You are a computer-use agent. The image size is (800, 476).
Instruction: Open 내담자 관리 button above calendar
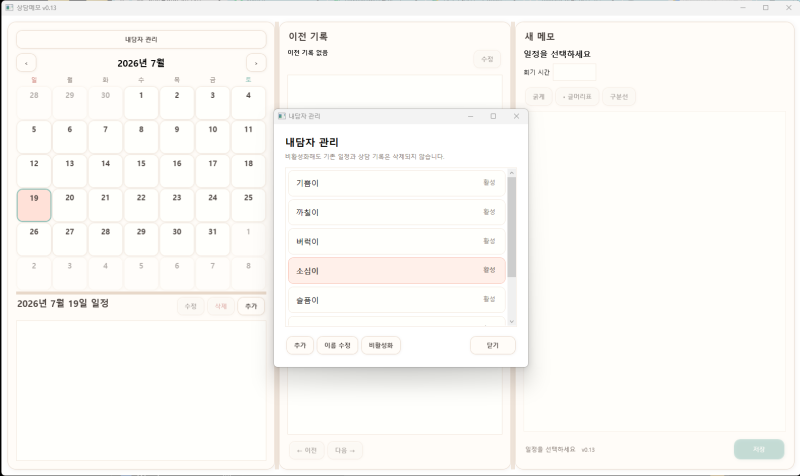coord(141,39)
